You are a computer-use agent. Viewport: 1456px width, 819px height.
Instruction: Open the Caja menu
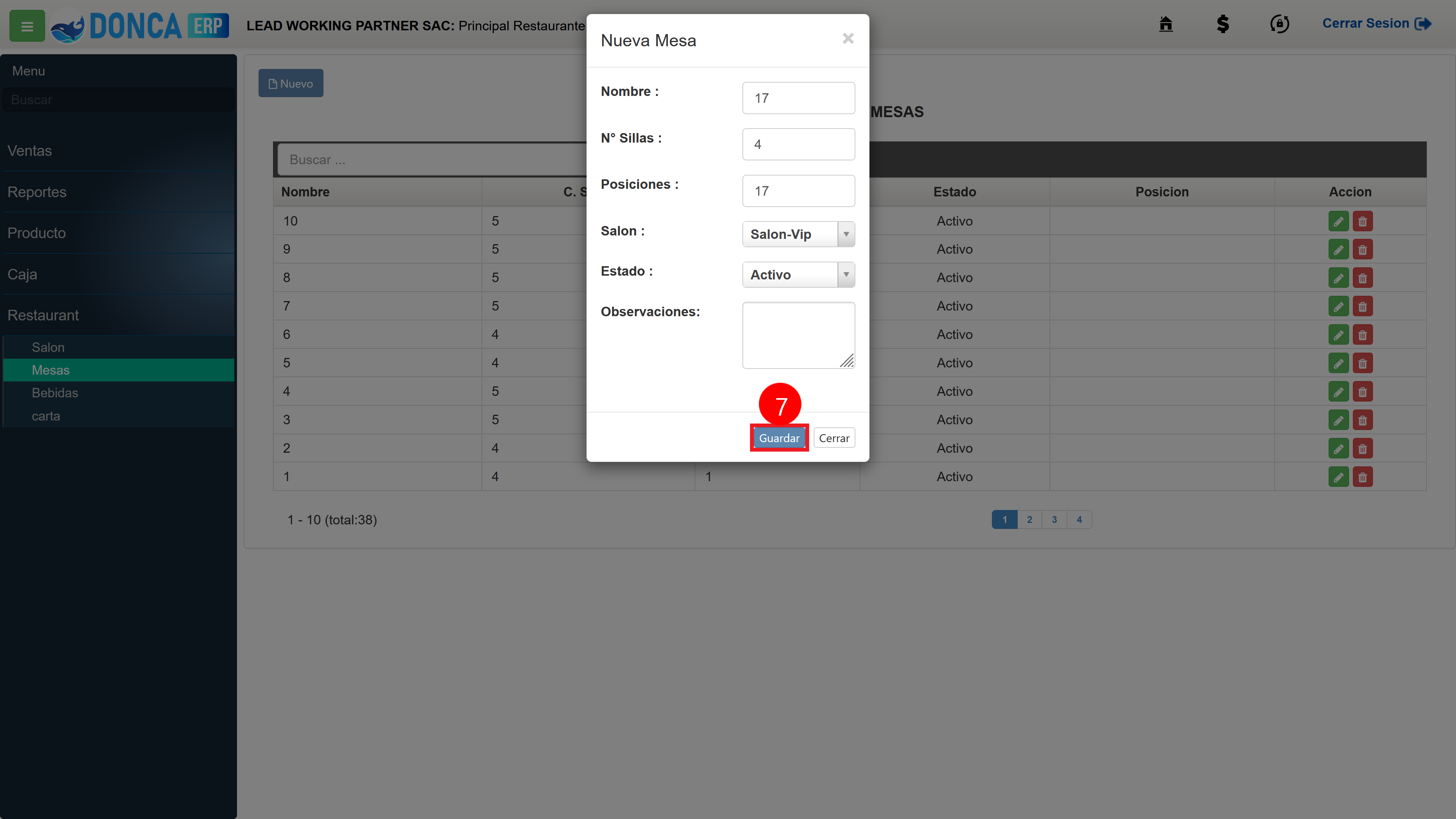pyautogui.click(x=118, y=274)
